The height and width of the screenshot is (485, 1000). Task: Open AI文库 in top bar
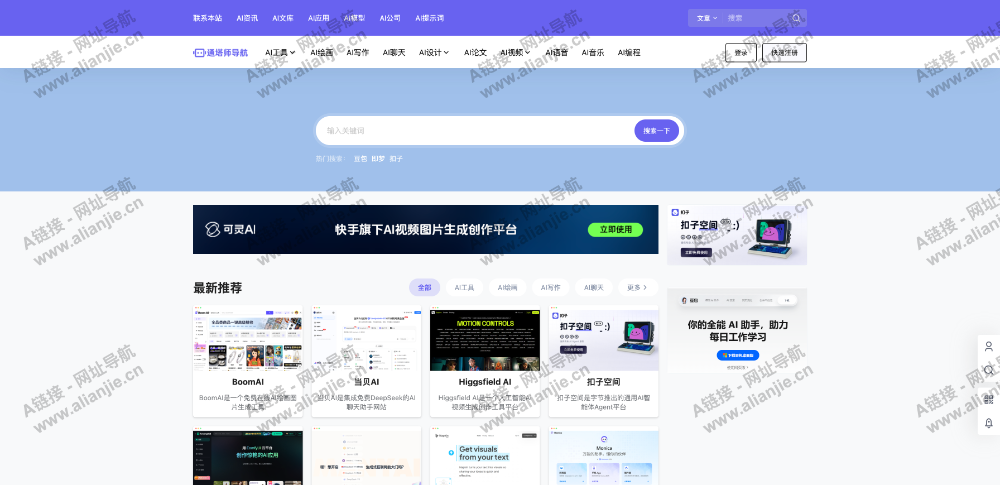283,18
